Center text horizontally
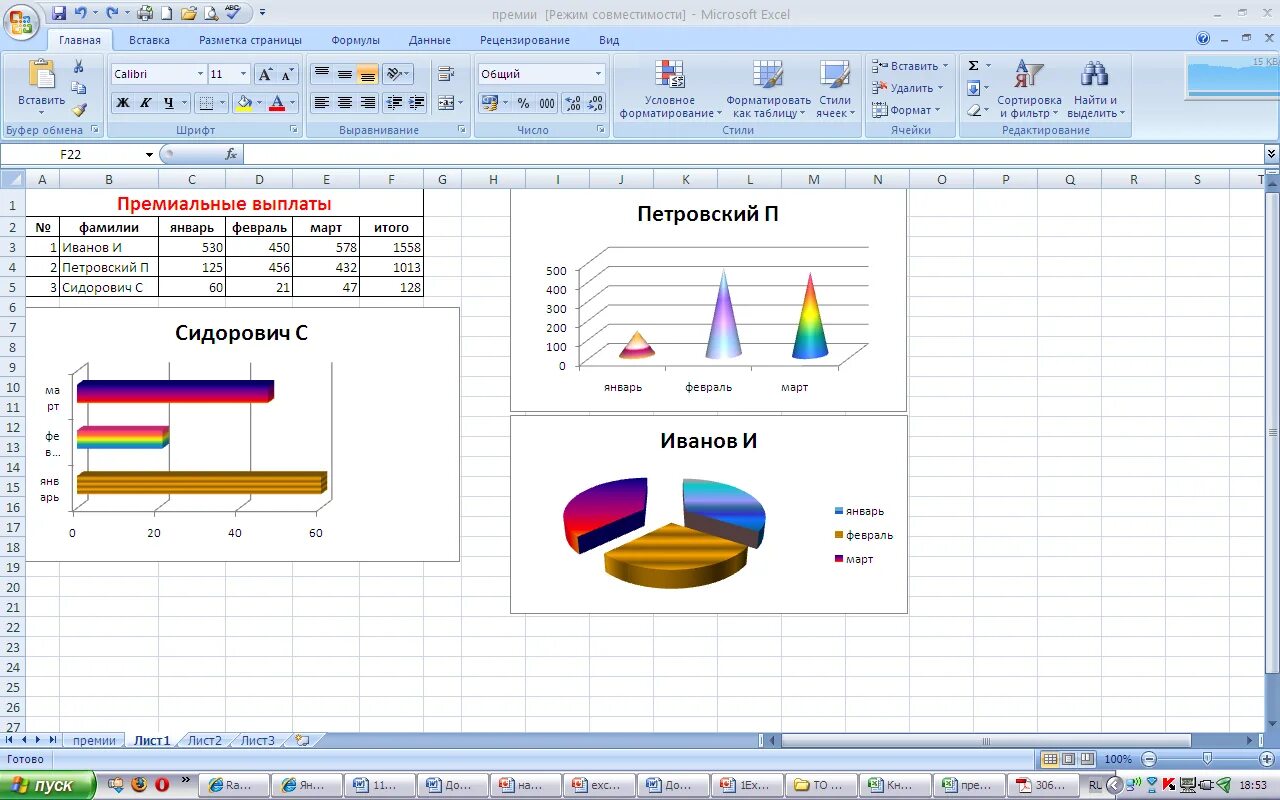Screen dimensions: 1280x800 [345, 102]
